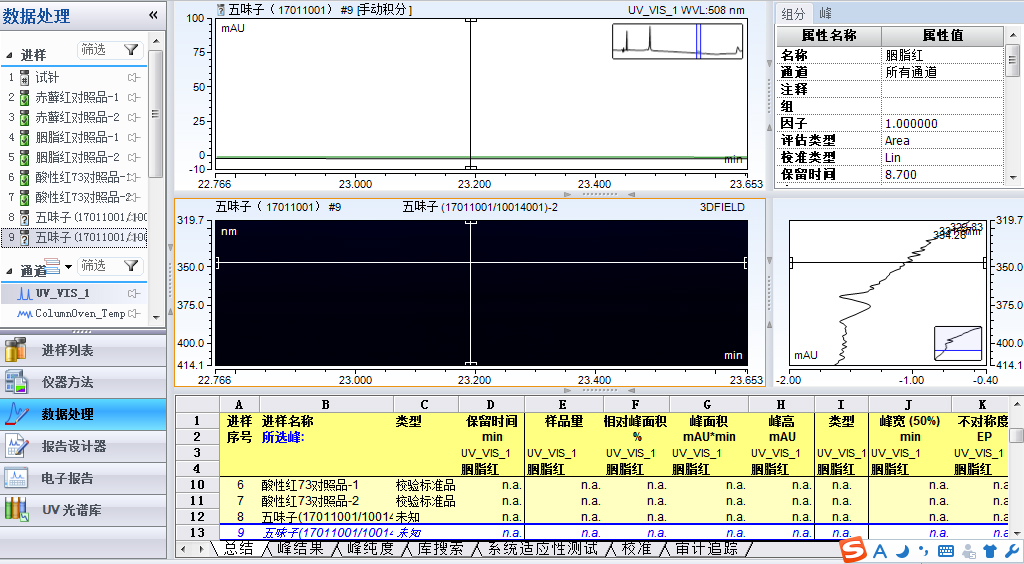1024x564 pixels.
Task: Open the channel overlay options dropdown
Action: click(69, 267)
